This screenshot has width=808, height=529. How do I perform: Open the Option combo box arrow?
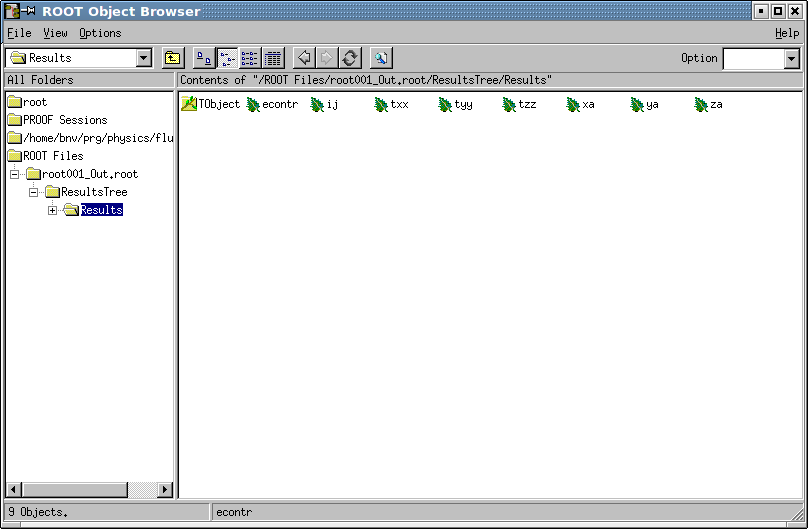click(792, 59)
